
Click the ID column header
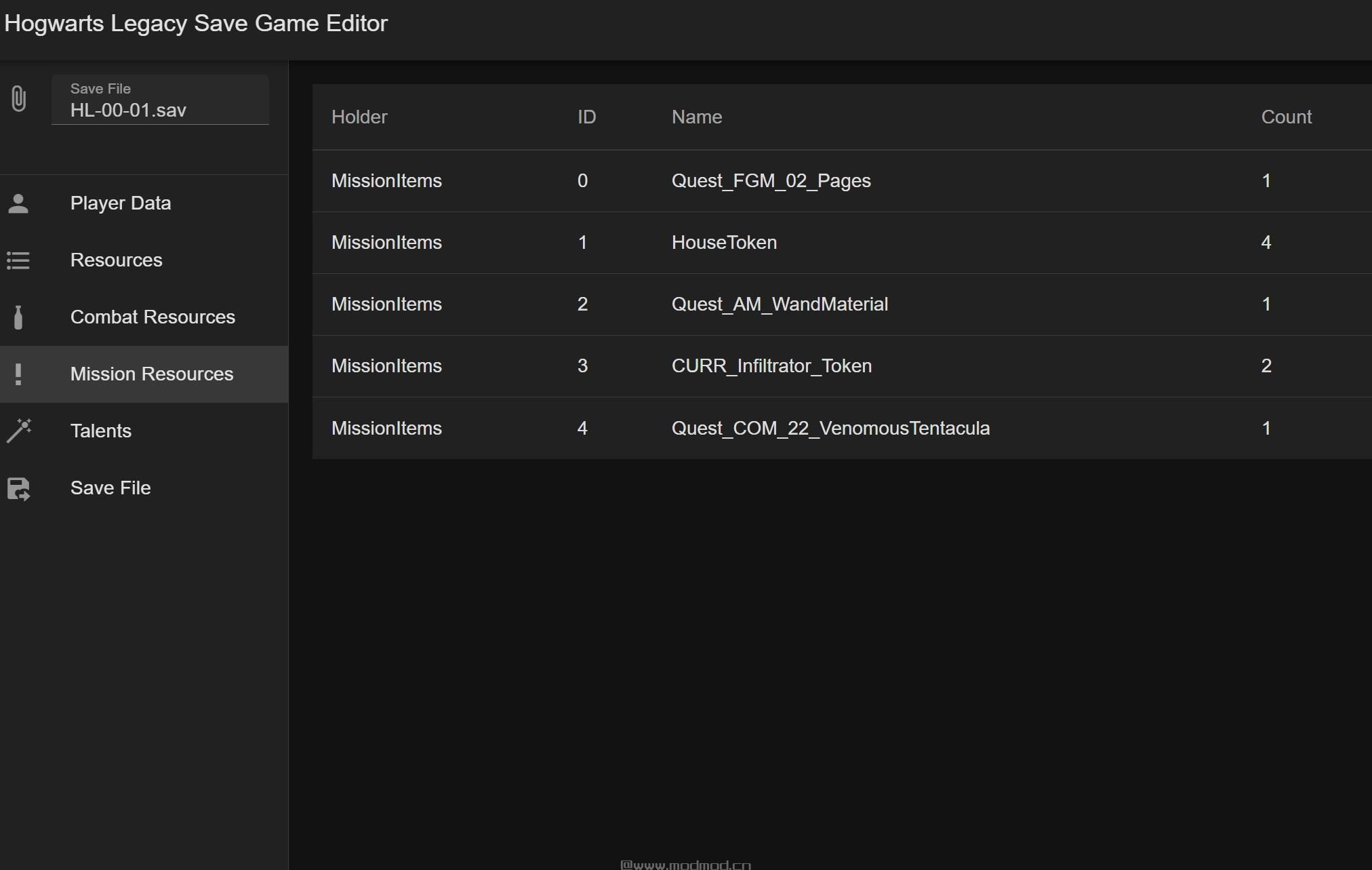pyautogui.click(x=587, y=117)
